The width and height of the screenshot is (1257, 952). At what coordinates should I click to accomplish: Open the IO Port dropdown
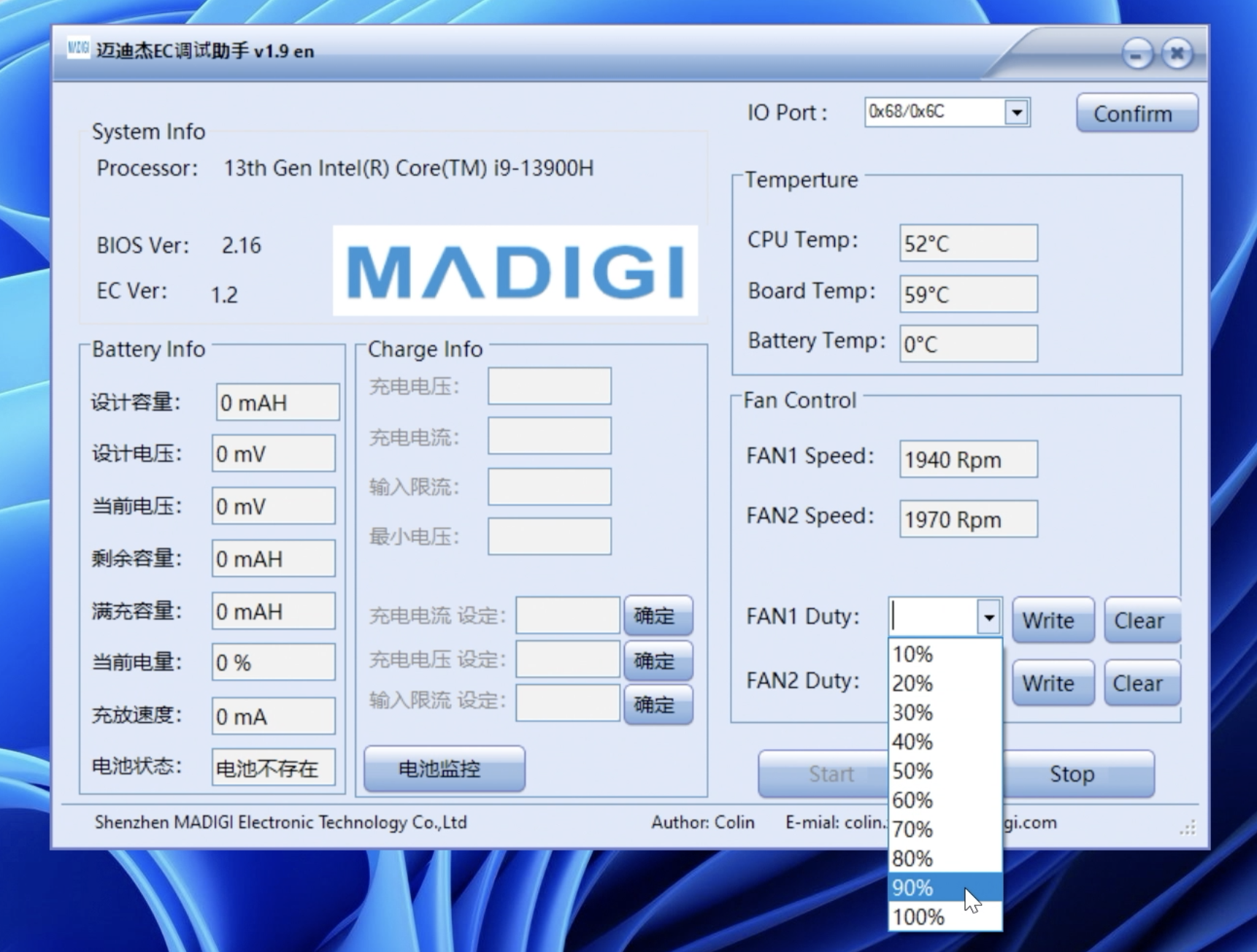click(x=1016, y=112)
